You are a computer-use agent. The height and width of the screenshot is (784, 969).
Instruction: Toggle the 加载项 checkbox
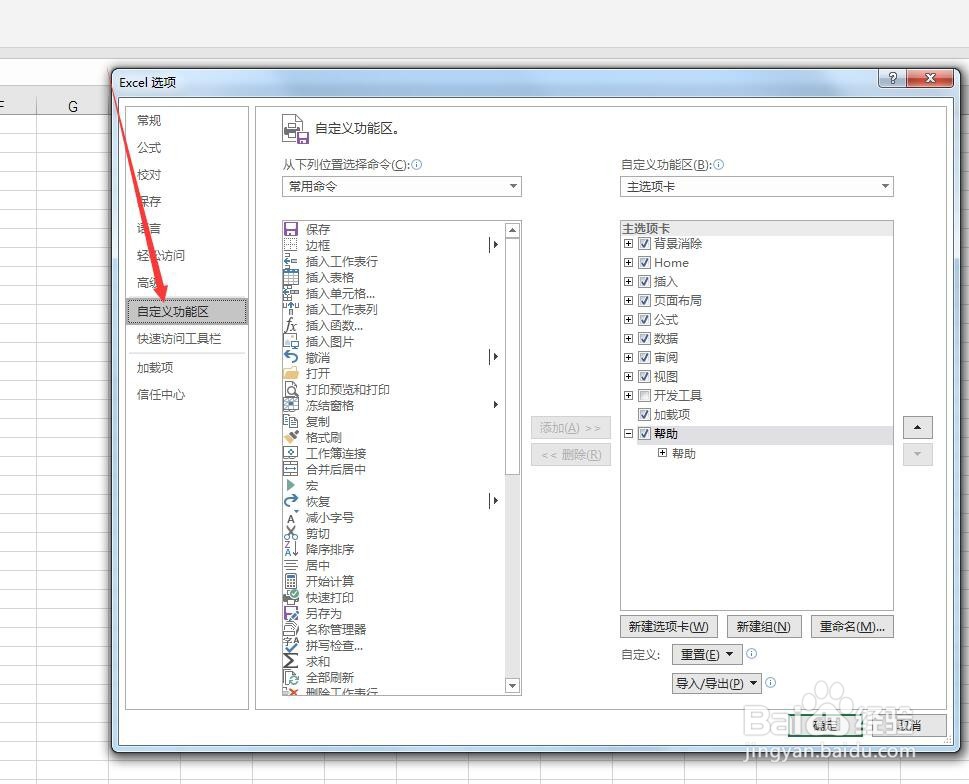click(x=644, y=415)
